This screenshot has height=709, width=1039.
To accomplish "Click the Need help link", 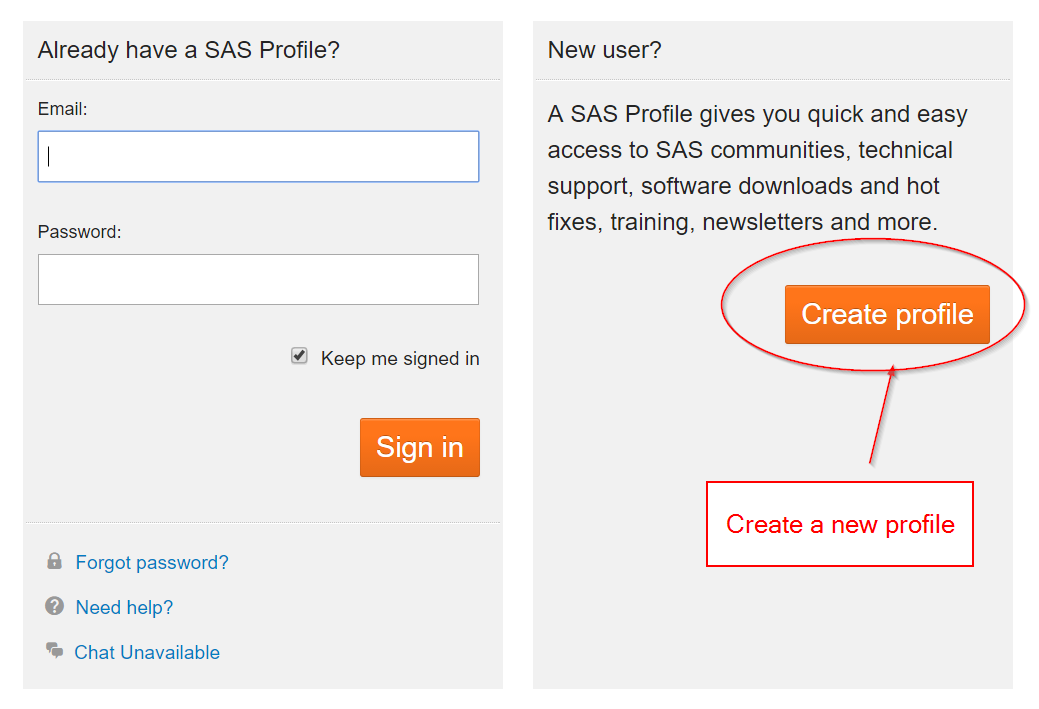I will coord(123,607).
